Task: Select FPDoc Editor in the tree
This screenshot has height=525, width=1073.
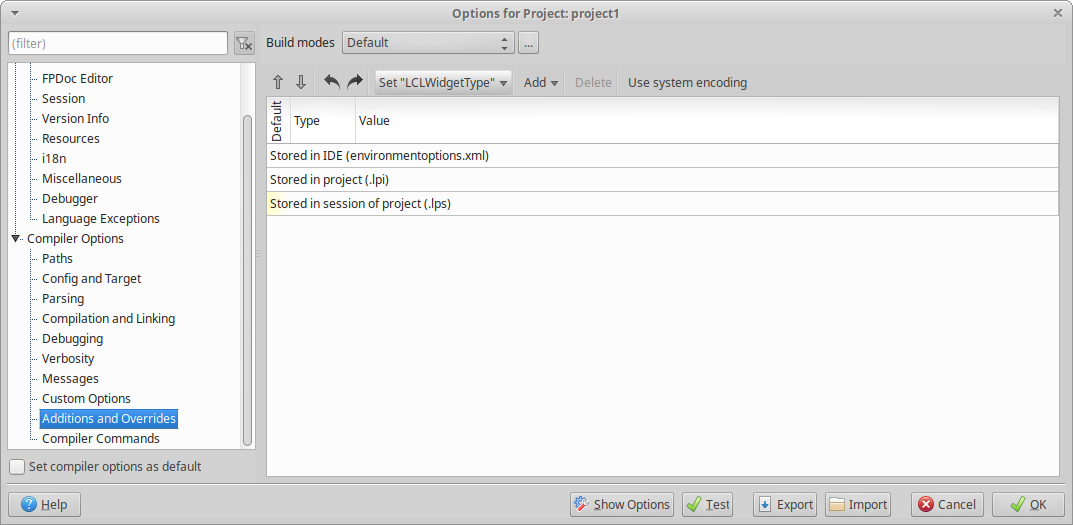Action: point(77,79)
